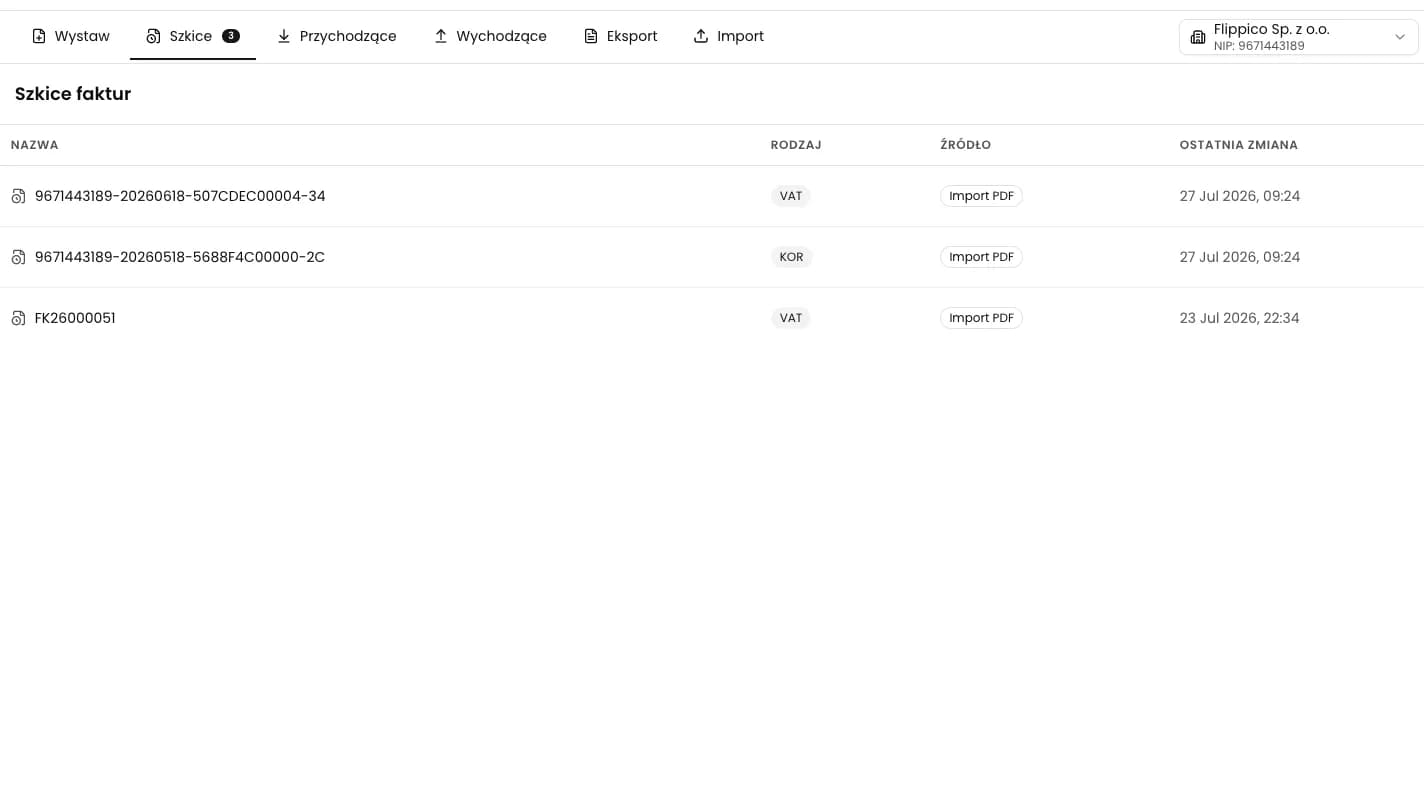Click the VAT badge of draft FK26000051
The image size is (1424, 806).
coord(791,318)
